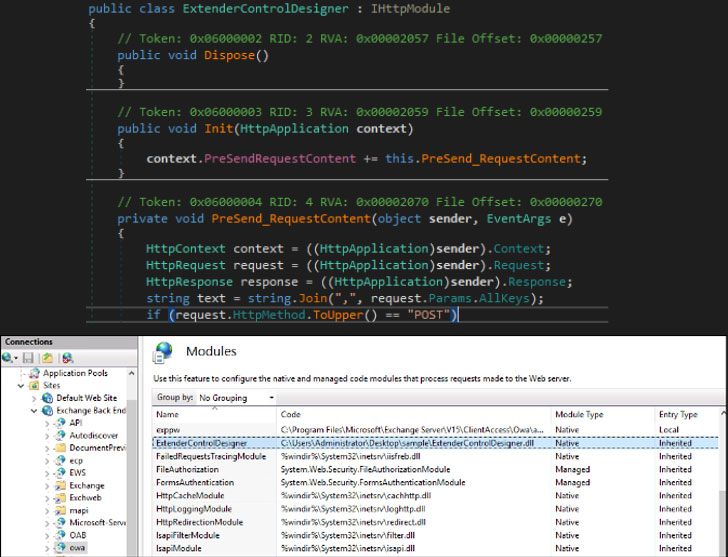Expand the Autodiscover tree node

[47, 436]
